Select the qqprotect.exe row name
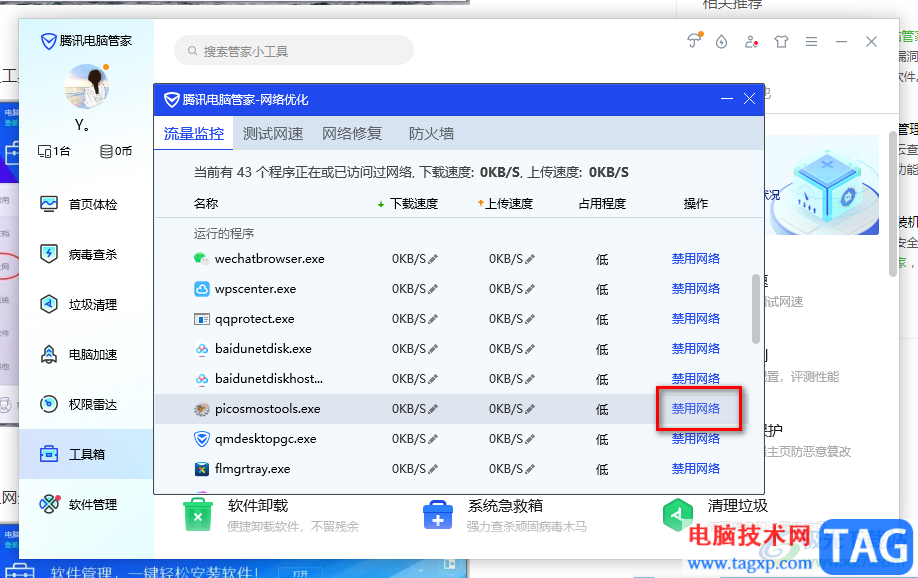This screenshot has width=918, height=578. 254,319
